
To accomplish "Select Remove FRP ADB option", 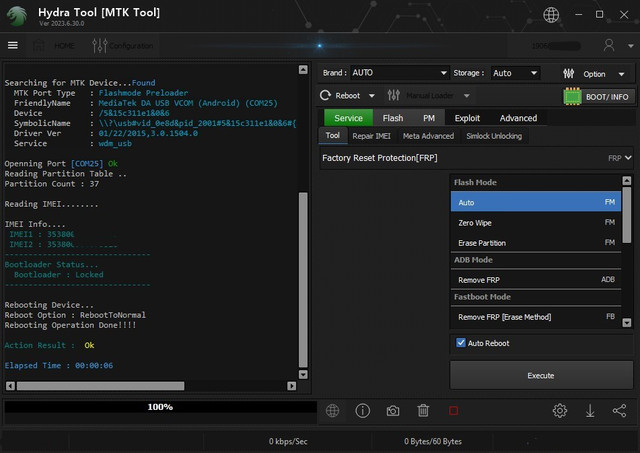I will 536,280.
